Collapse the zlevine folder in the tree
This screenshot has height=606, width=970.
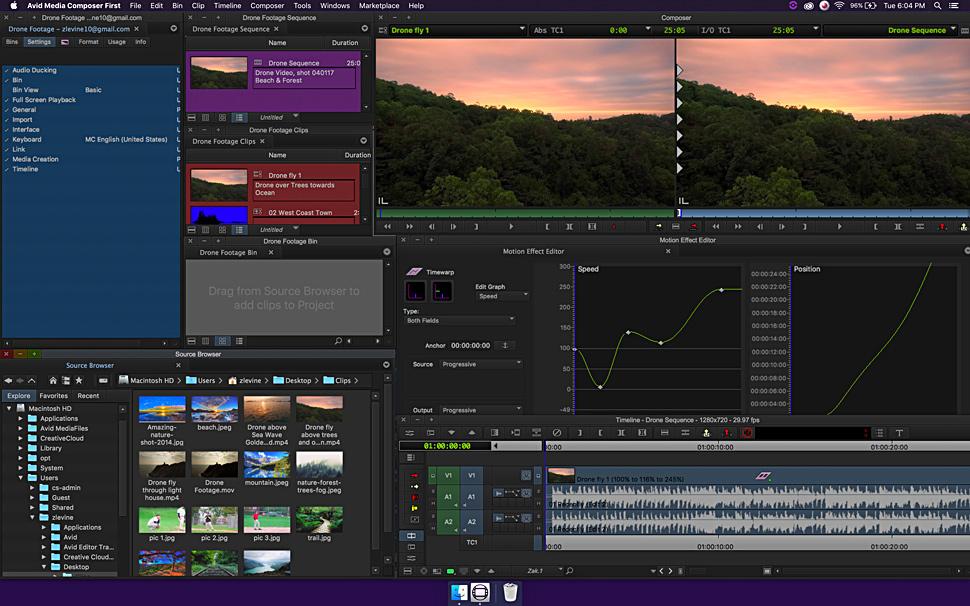click(x=32, y=518)
